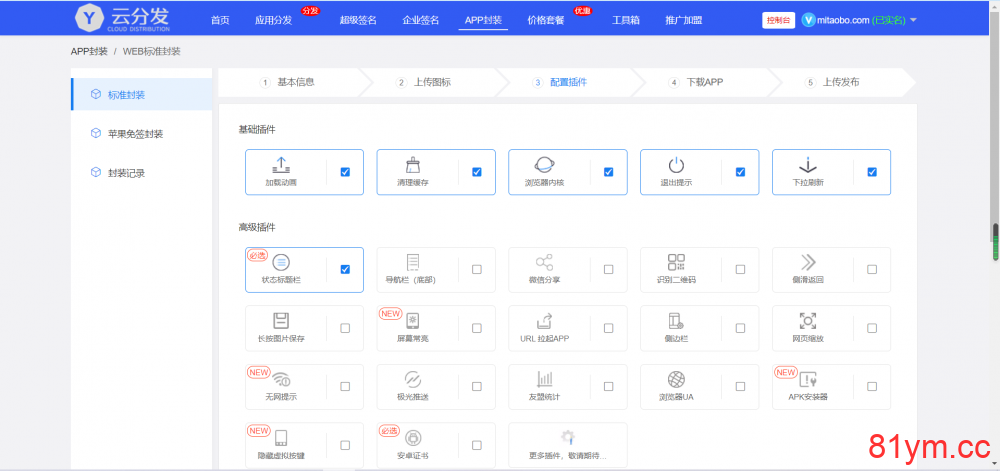Click the 友盟统计 bar chart icon
The height and width of the screenshot is (471, 1000).
(545, 380)
